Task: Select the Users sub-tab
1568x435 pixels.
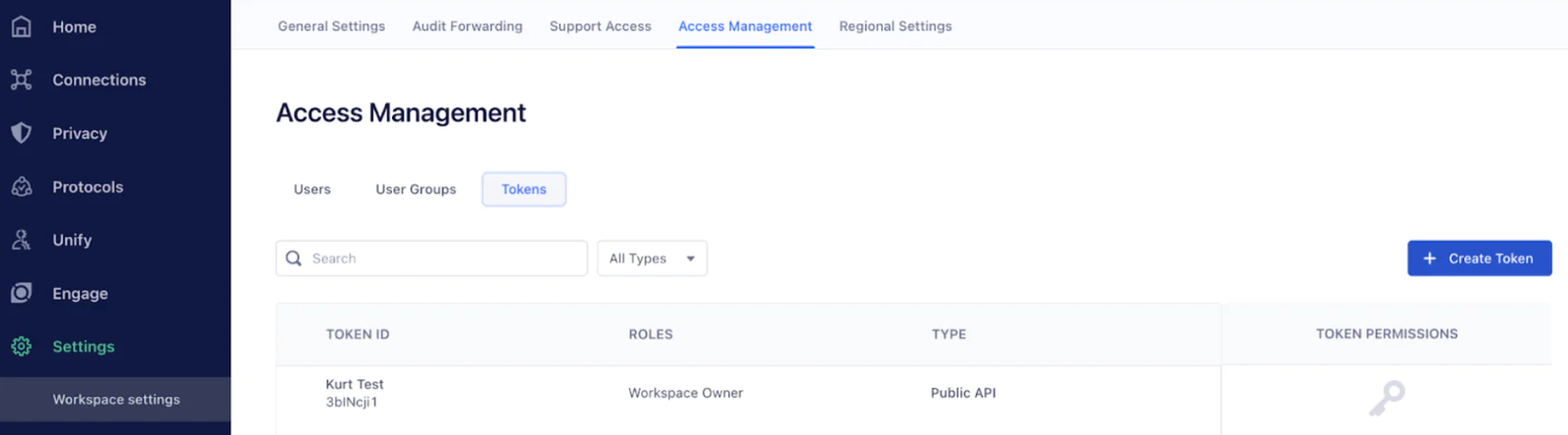Action: point(312,189)
